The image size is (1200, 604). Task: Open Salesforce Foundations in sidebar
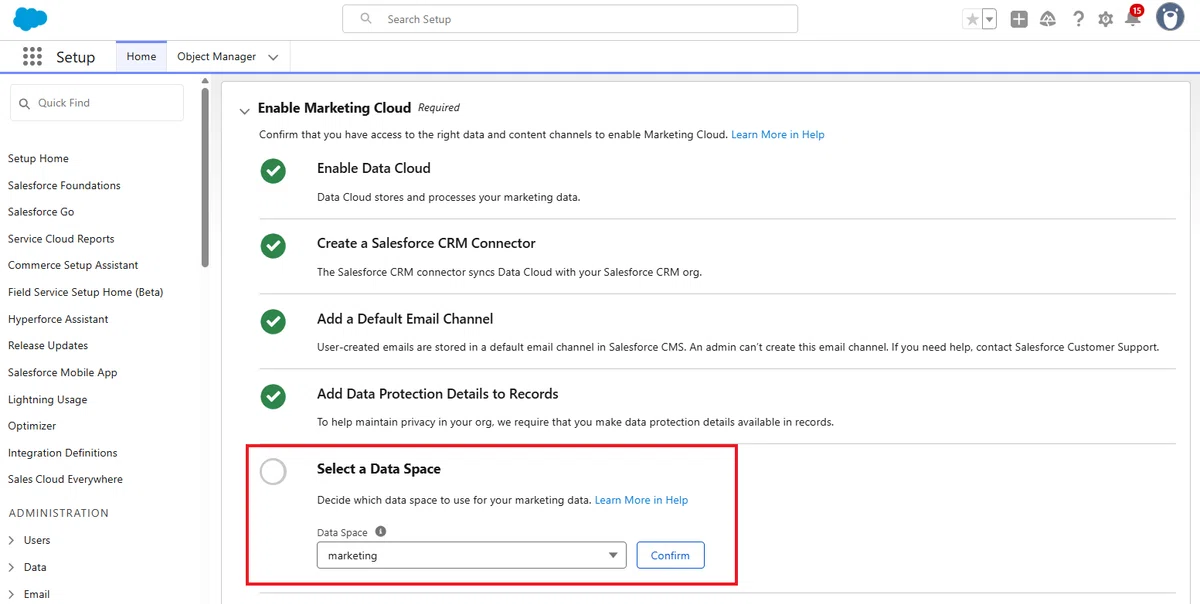pos(64,185)
